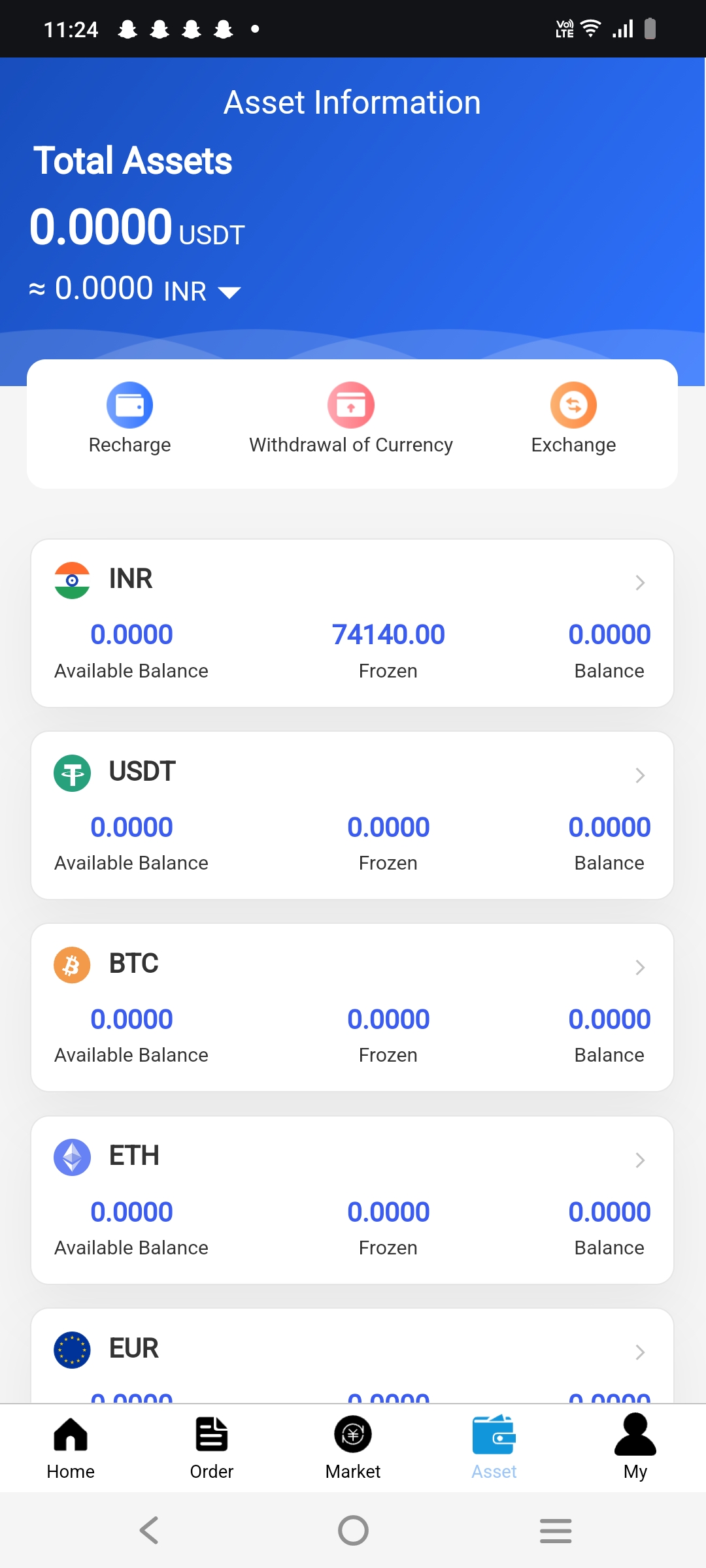Tap the orange Exchange icon
The image size is (706, 1568).
(x=573, y=404)
